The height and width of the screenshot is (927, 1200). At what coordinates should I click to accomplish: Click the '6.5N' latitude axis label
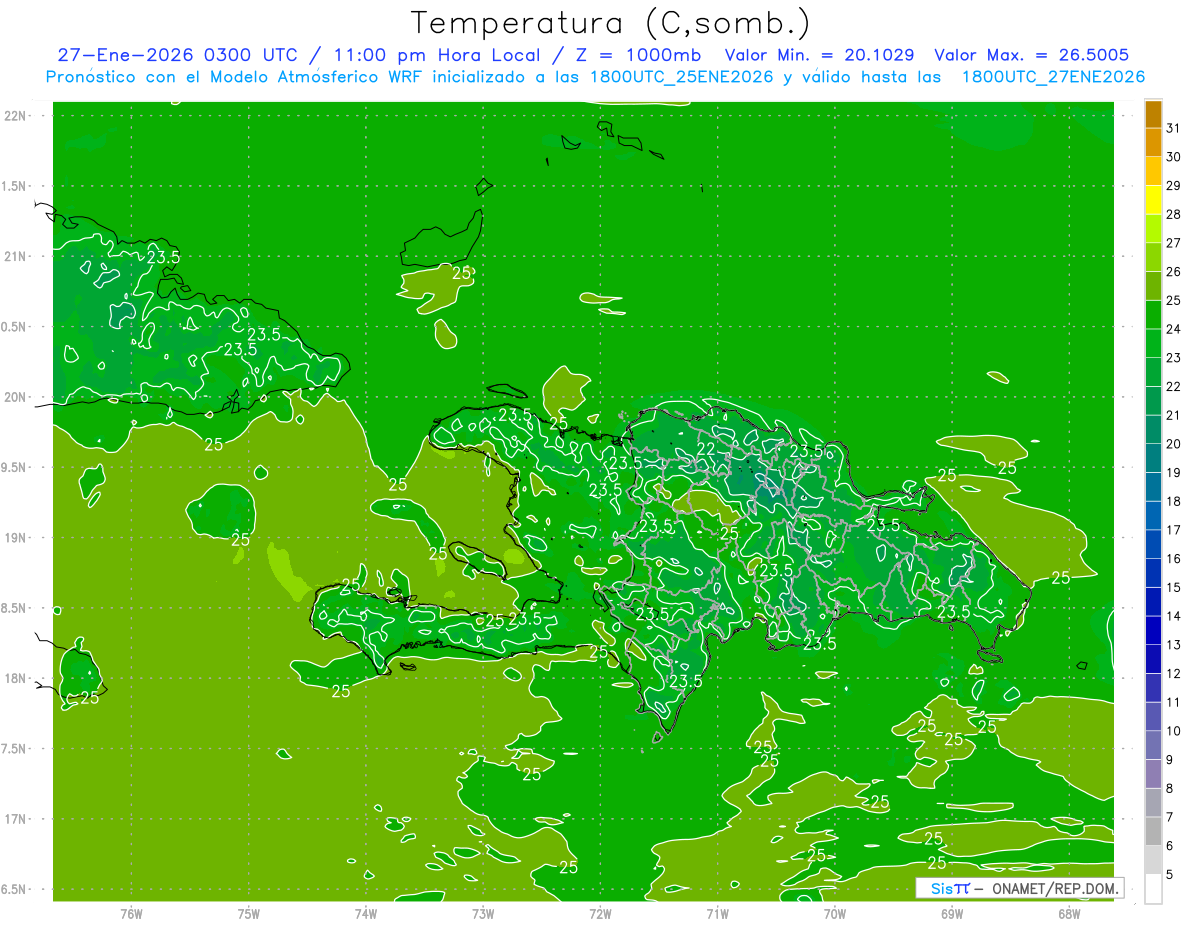coord(16,889)
